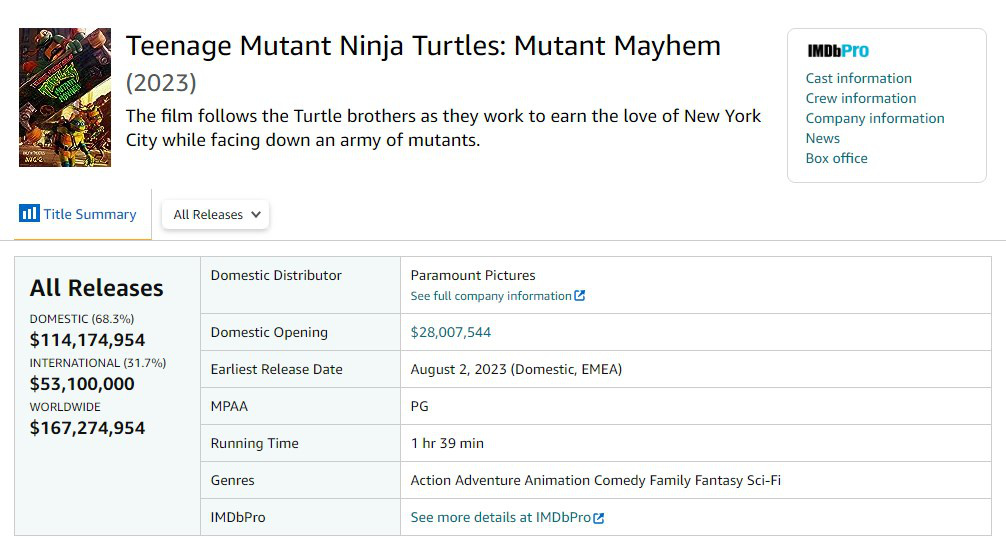Open the News link

pos(822,138)
